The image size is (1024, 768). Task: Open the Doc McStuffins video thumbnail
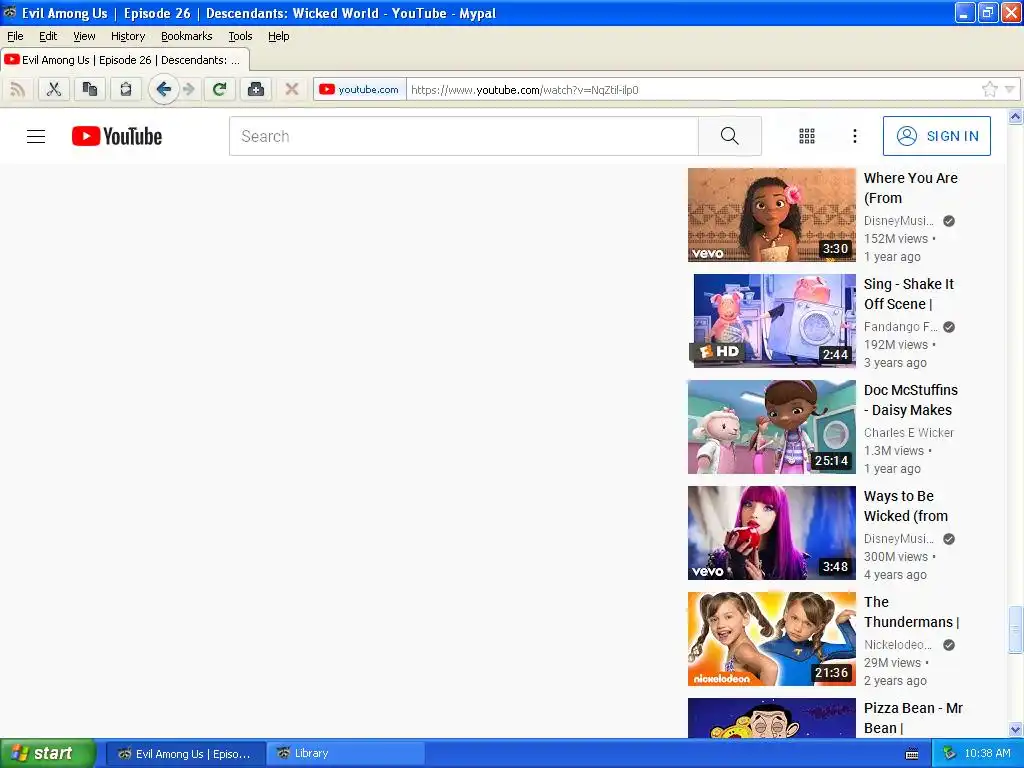[x=771, y=427]
